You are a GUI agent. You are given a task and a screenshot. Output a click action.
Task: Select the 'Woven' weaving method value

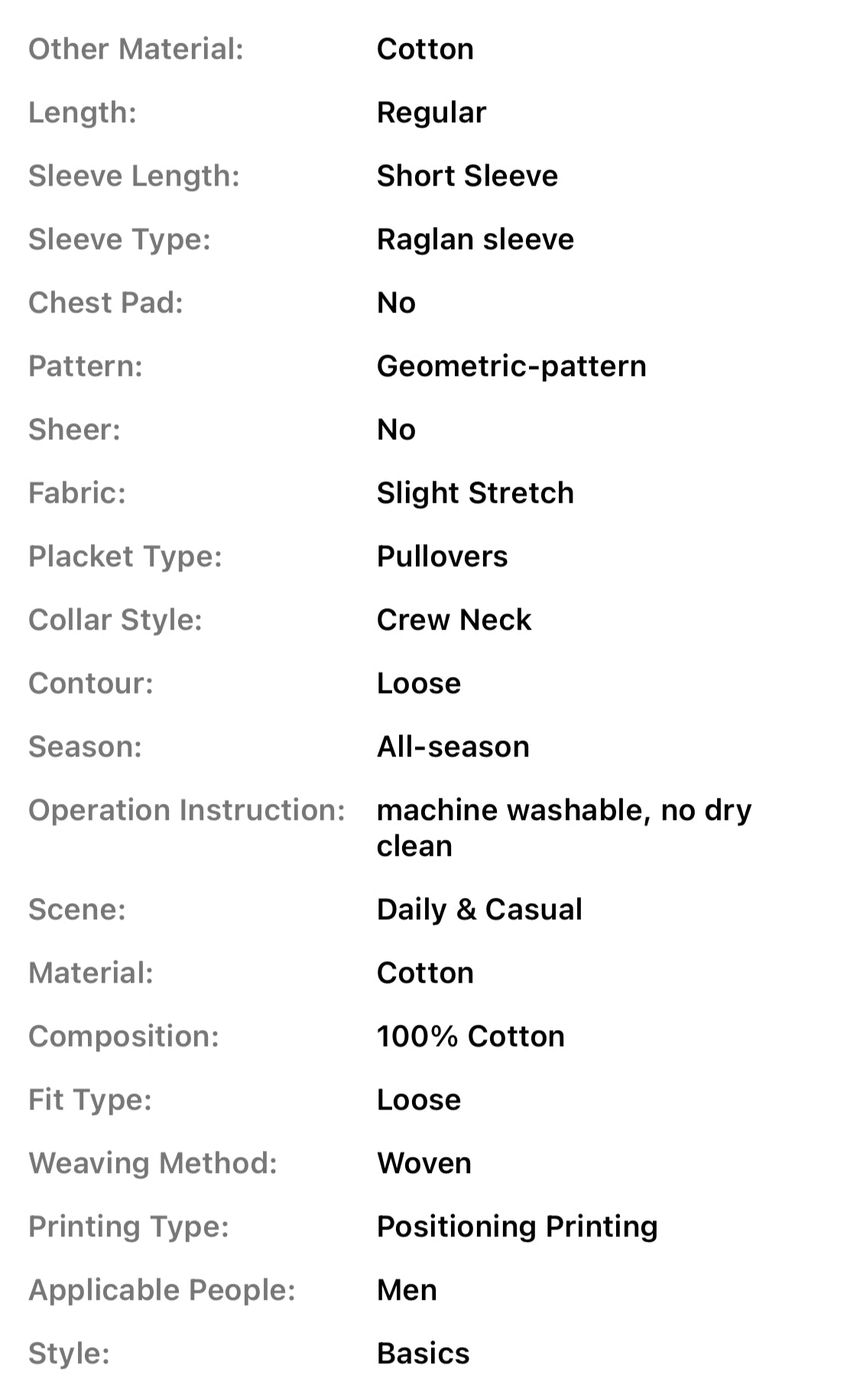[x=424, y=1164]
